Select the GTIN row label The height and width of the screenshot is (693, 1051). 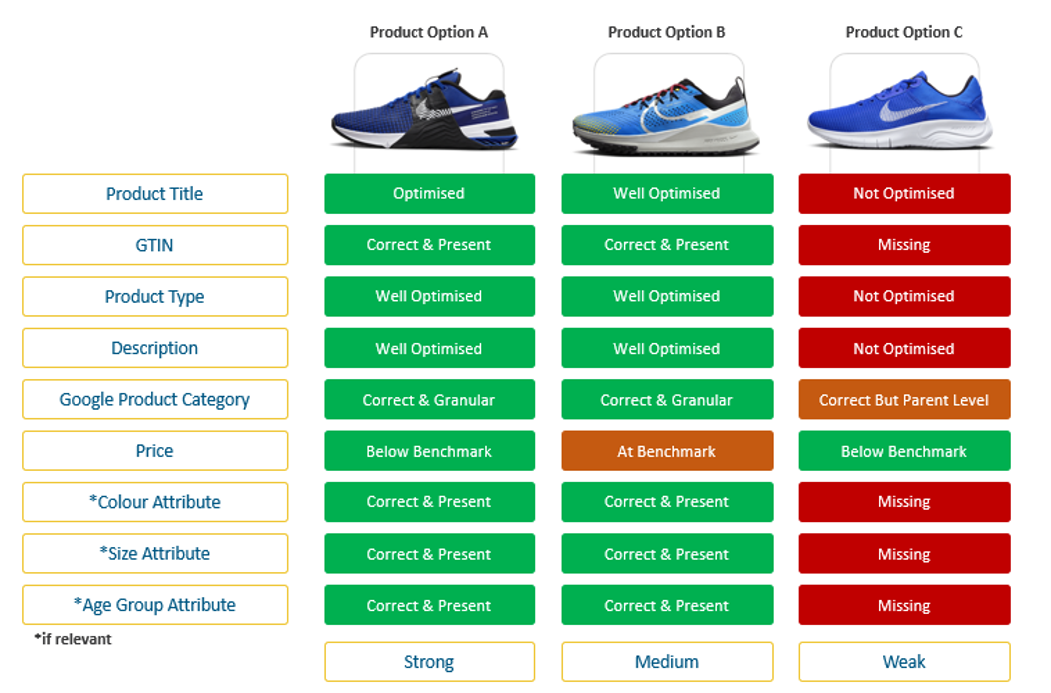[x=155, y=245]
